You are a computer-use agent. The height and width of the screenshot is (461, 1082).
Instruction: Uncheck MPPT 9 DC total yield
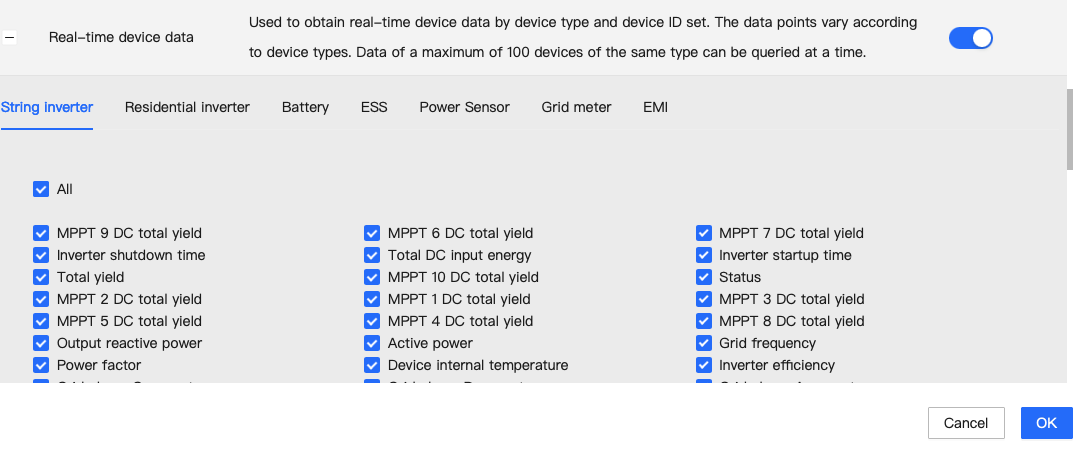click(x=41, y=233)
